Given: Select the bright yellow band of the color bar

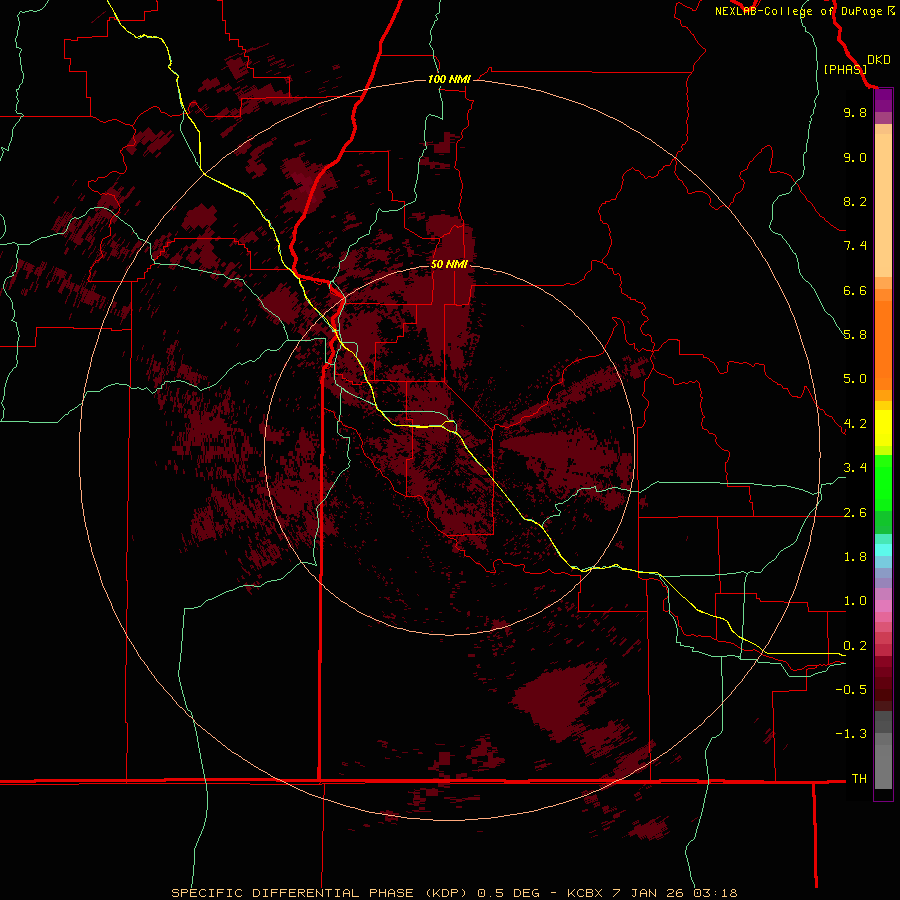Looking at the screenshot, I should (x=883, y=428).
